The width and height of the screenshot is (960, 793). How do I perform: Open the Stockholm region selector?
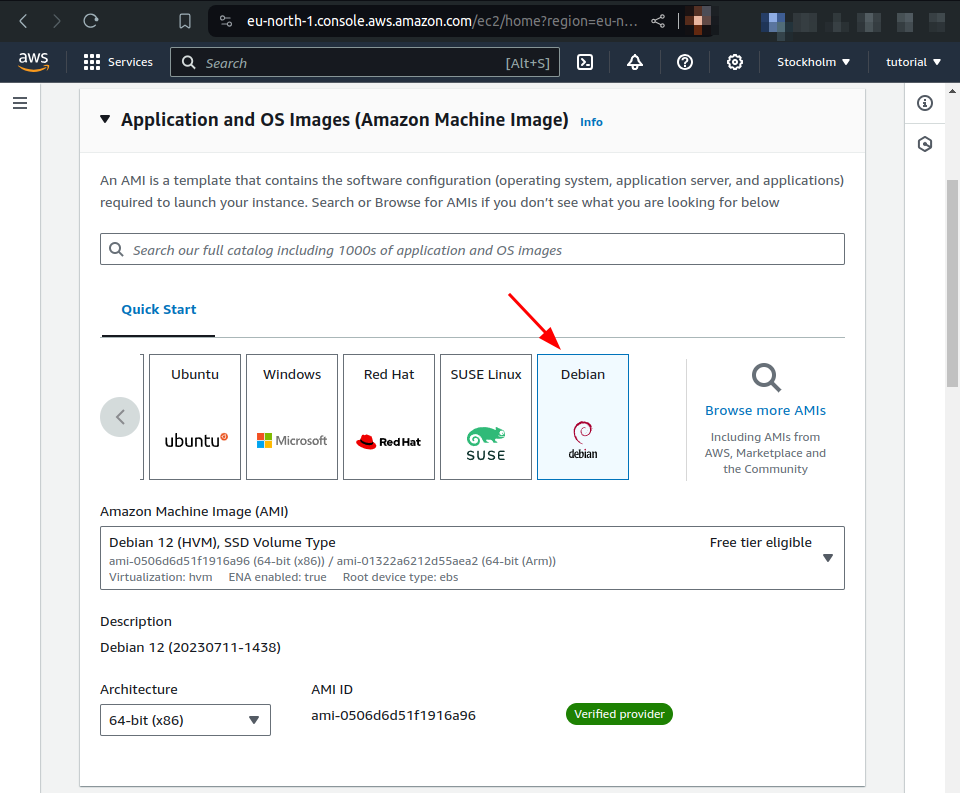[812, 62]
